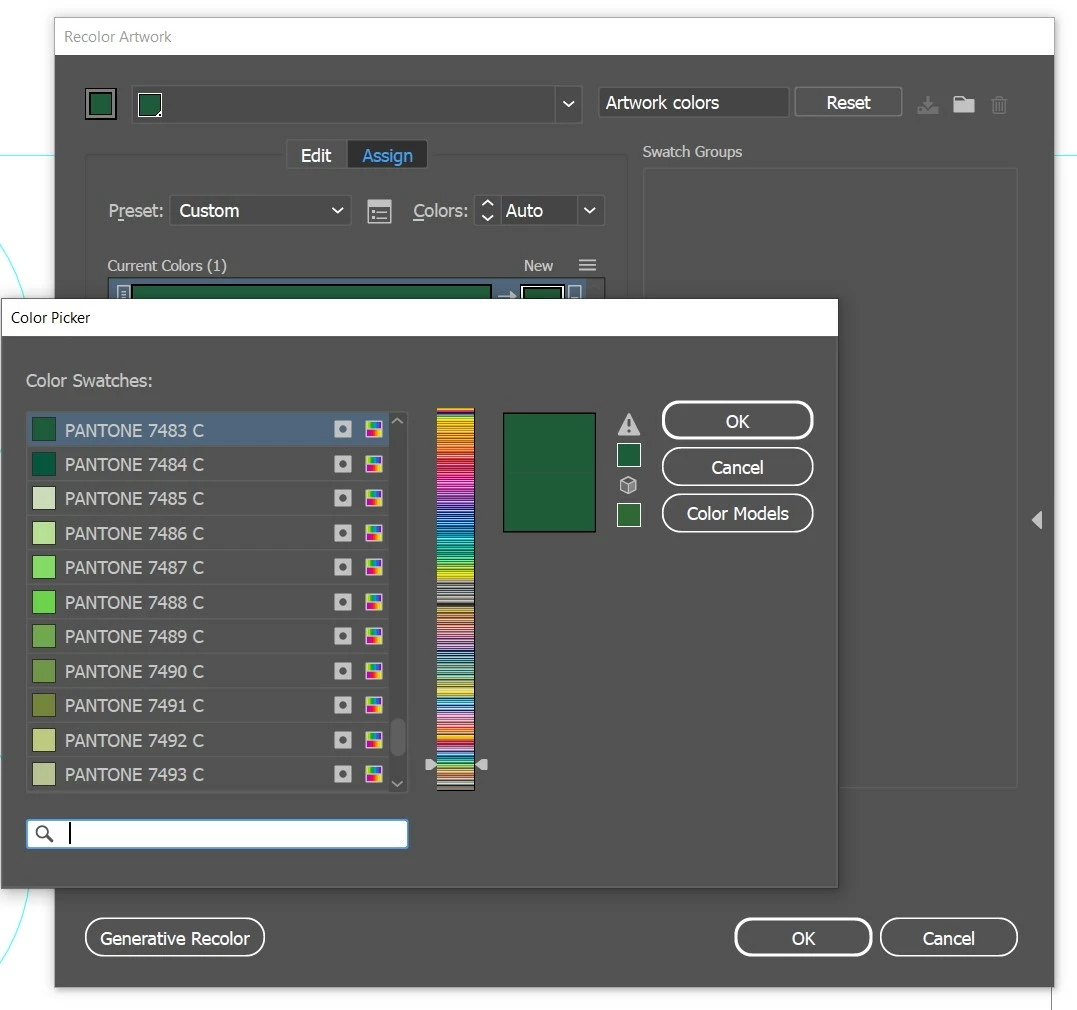Screen dimensions: 1077x1010
Task: Cancel the Color Picker dialog
Action: tap(738, 467)
